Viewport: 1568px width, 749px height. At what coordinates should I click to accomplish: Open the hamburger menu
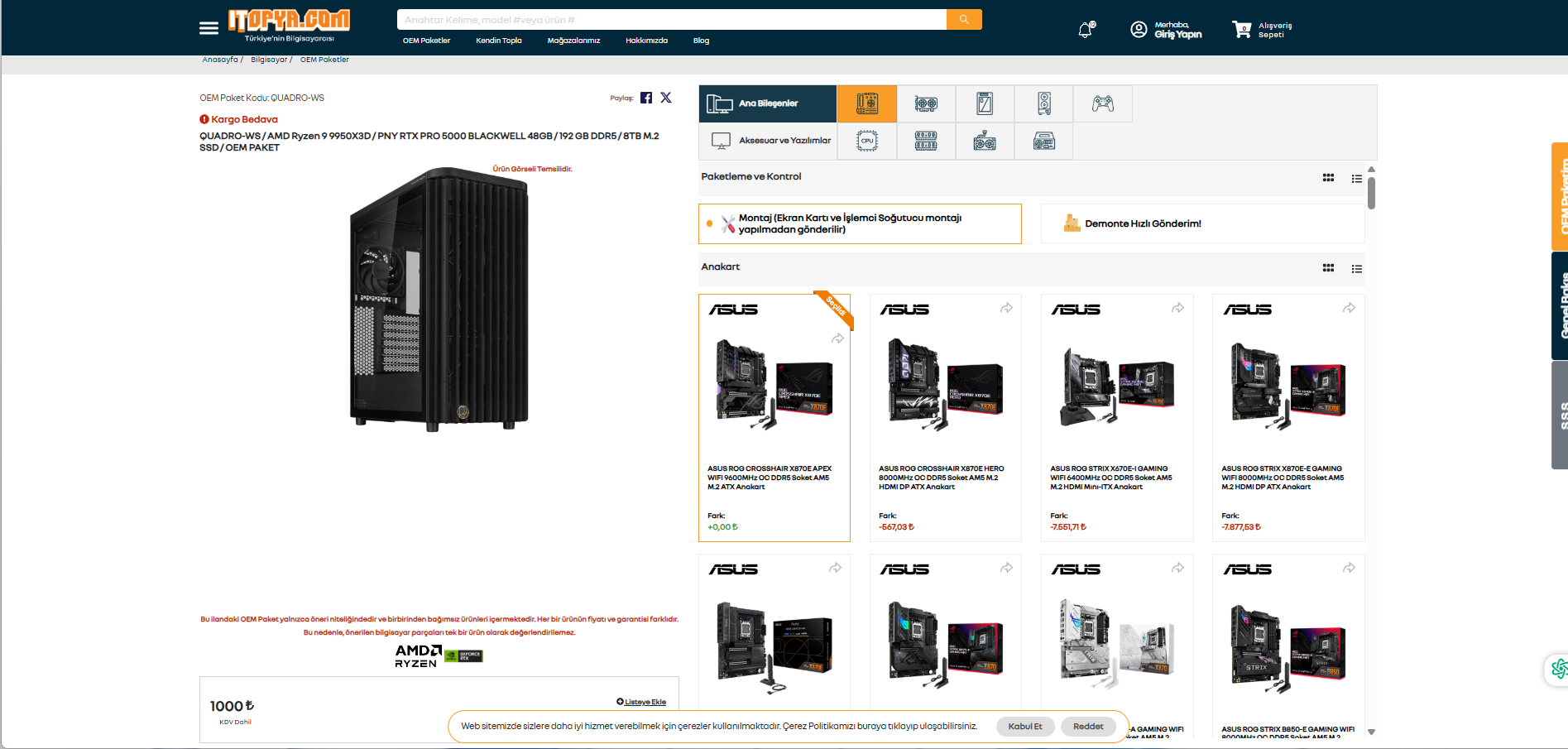209,28
